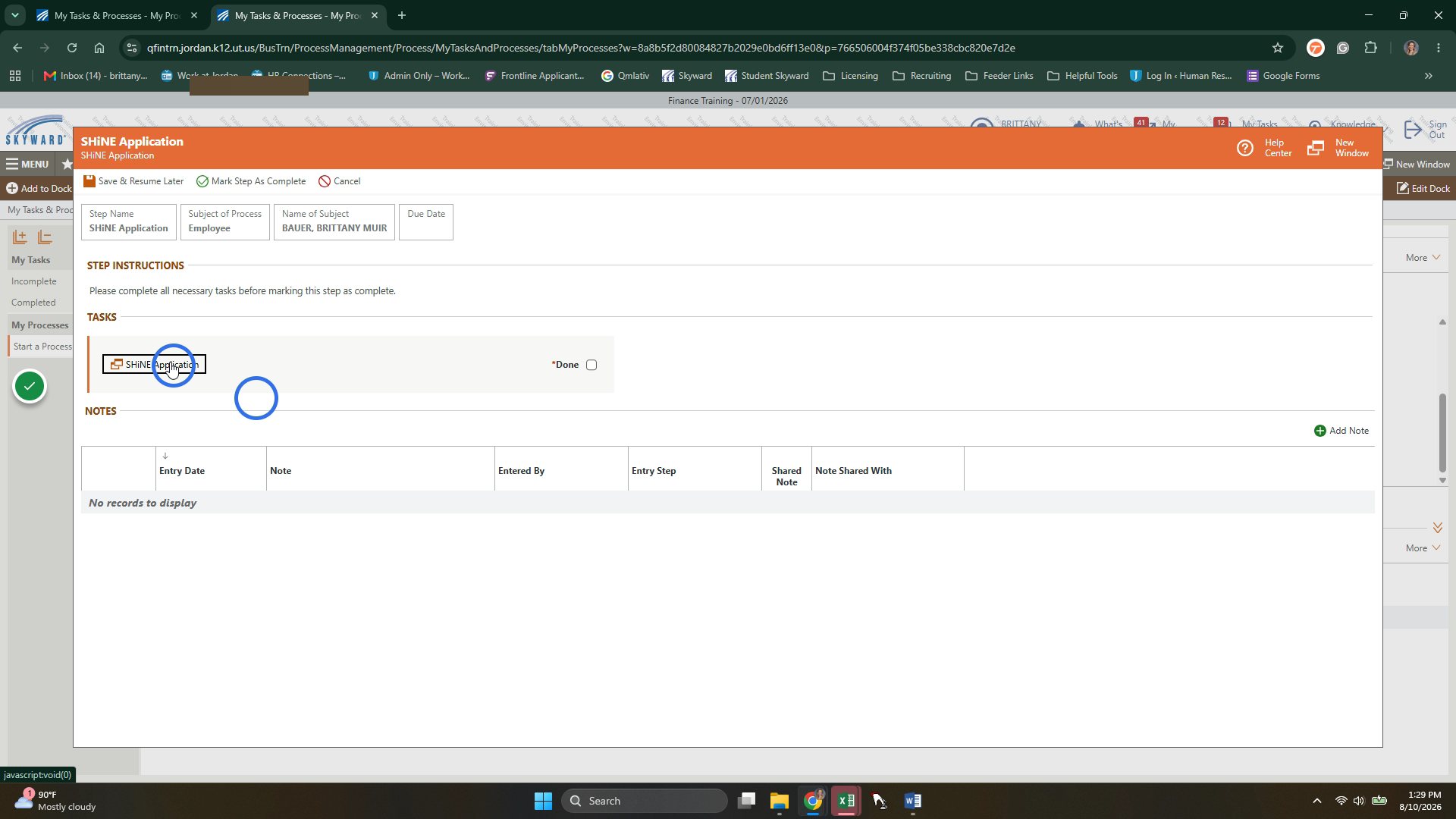This screenshot has height=819, width=1456.
Task: Click Mark Step As Complete
Action: (x=251, y=181)
